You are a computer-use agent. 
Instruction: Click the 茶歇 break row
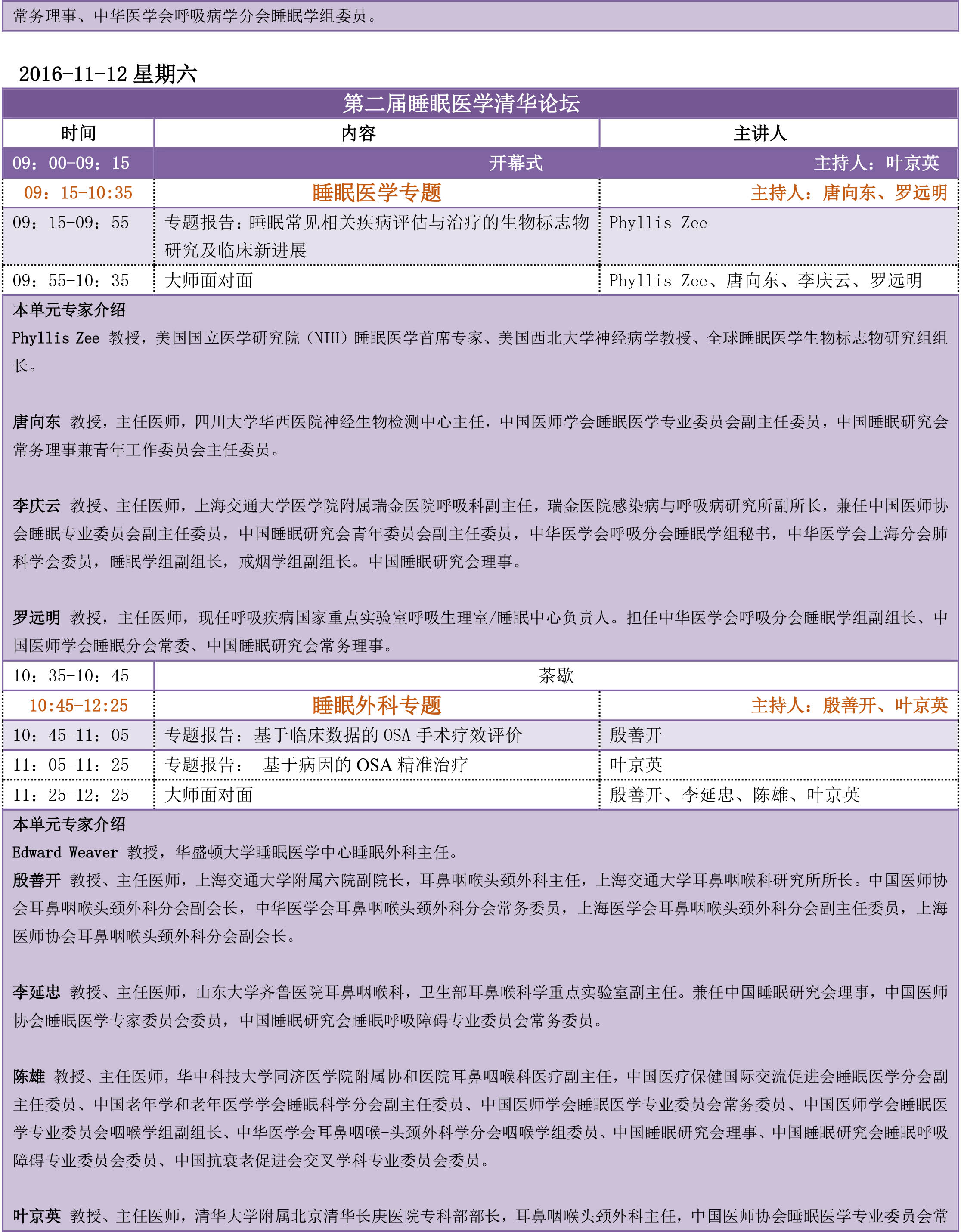click(556, 676)
